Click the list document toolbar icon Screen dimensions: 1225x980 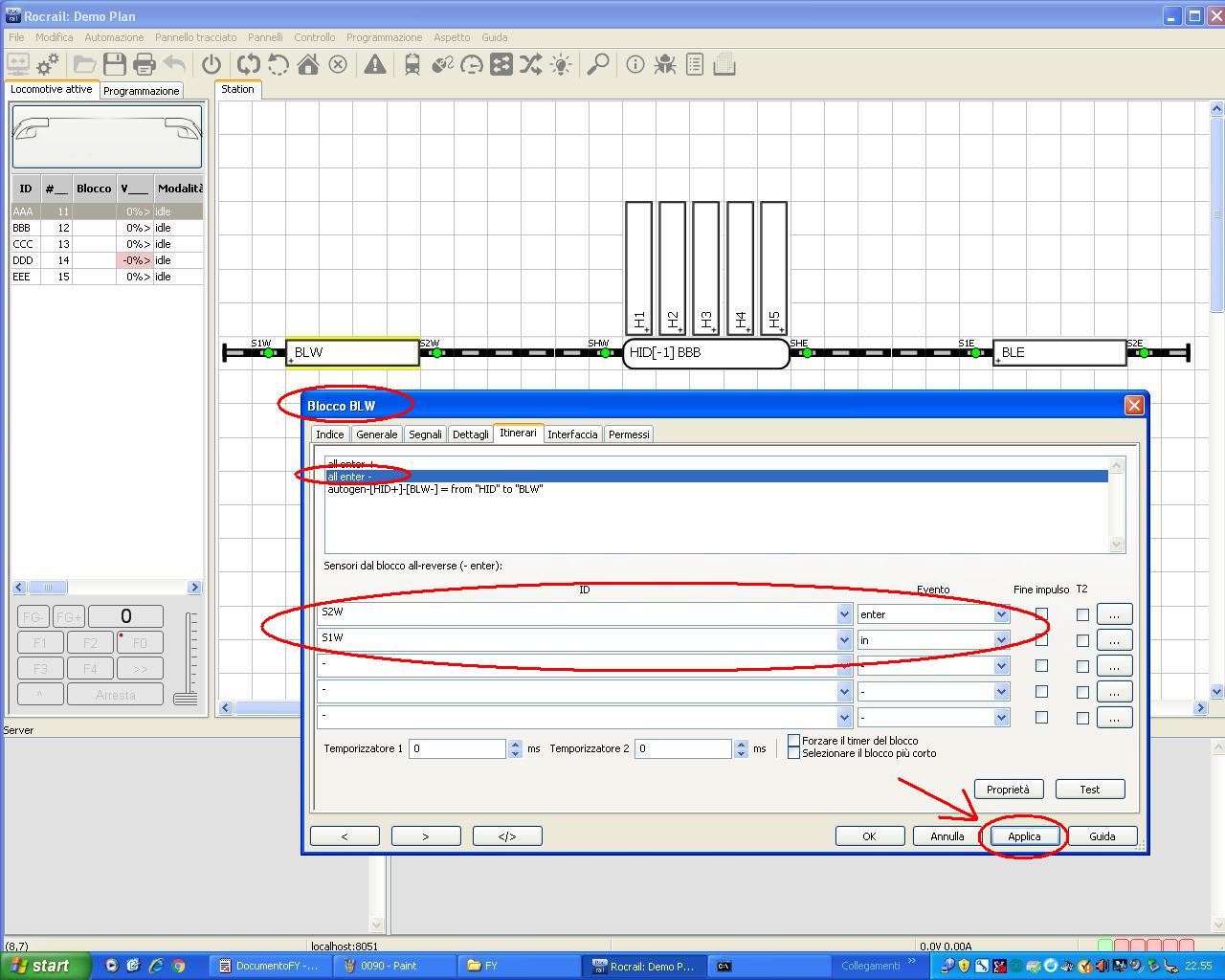pyautogui.click(x=695, y=64)
